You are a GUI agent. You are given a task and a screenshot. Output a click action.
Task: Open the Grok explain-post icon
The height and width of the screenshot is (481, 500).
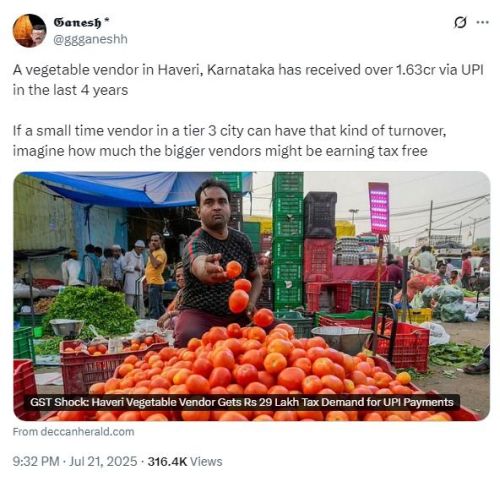pyautogui.click(x=460, y=23)
